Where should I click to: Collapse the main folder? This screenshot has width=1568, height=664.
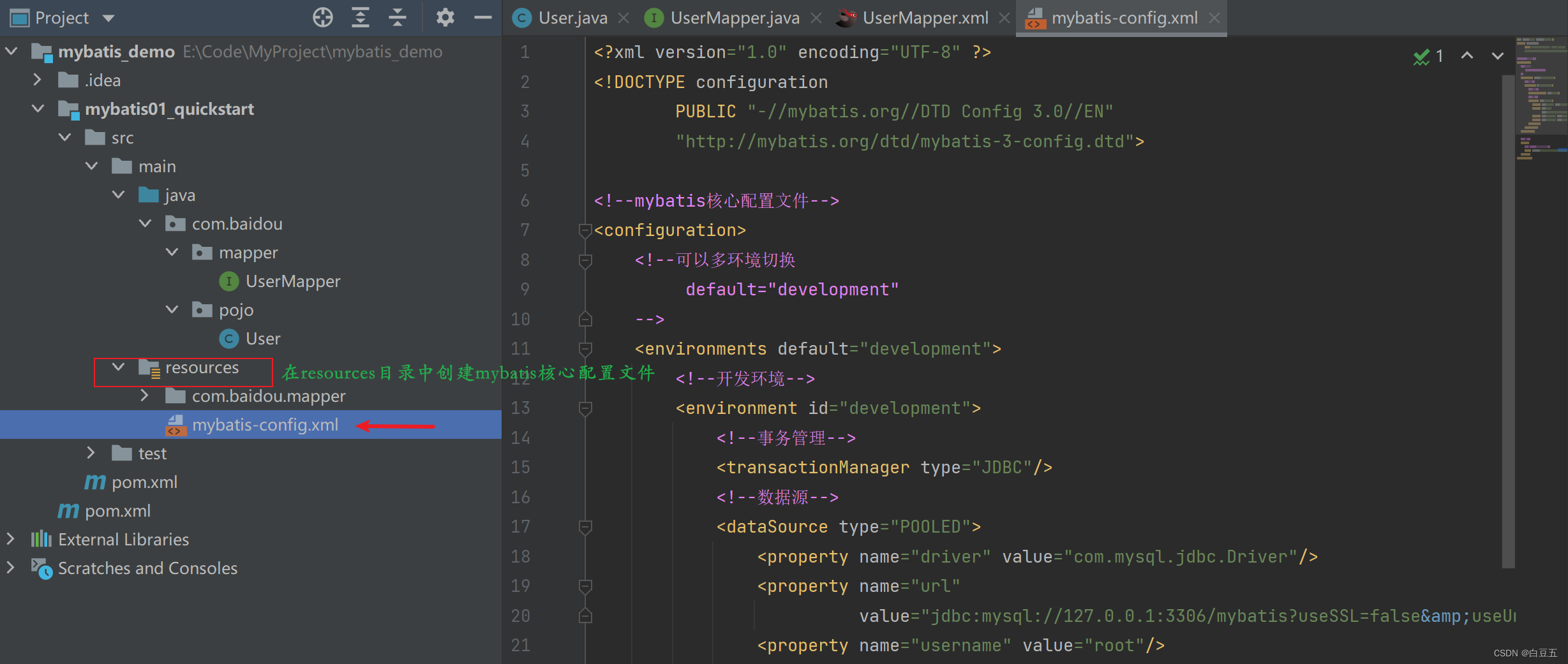[x=92, y=166]
